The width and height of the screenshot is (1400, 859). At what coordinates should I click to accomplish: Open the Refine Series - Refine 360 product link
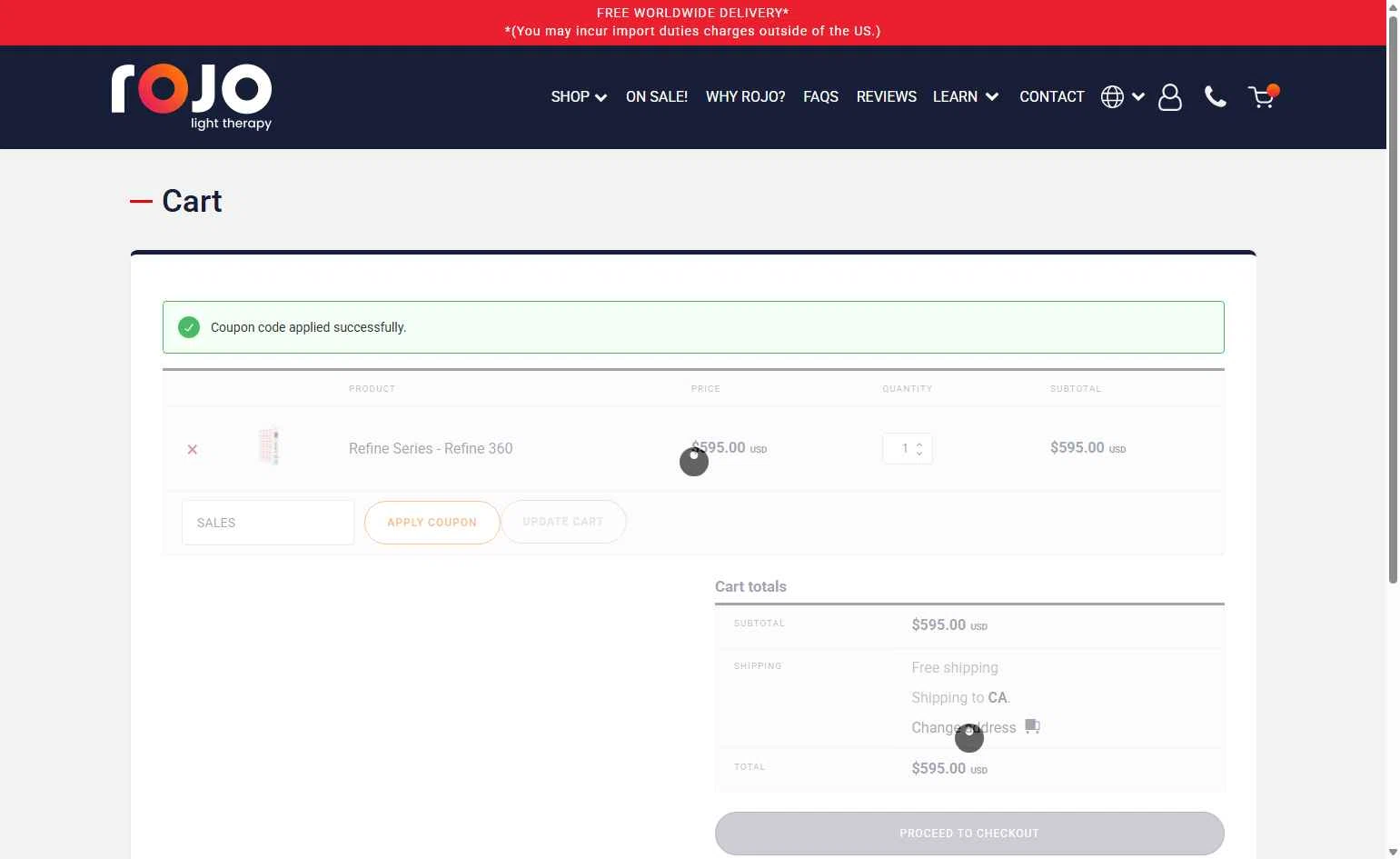pyautogui.click(x=431, y=448)
